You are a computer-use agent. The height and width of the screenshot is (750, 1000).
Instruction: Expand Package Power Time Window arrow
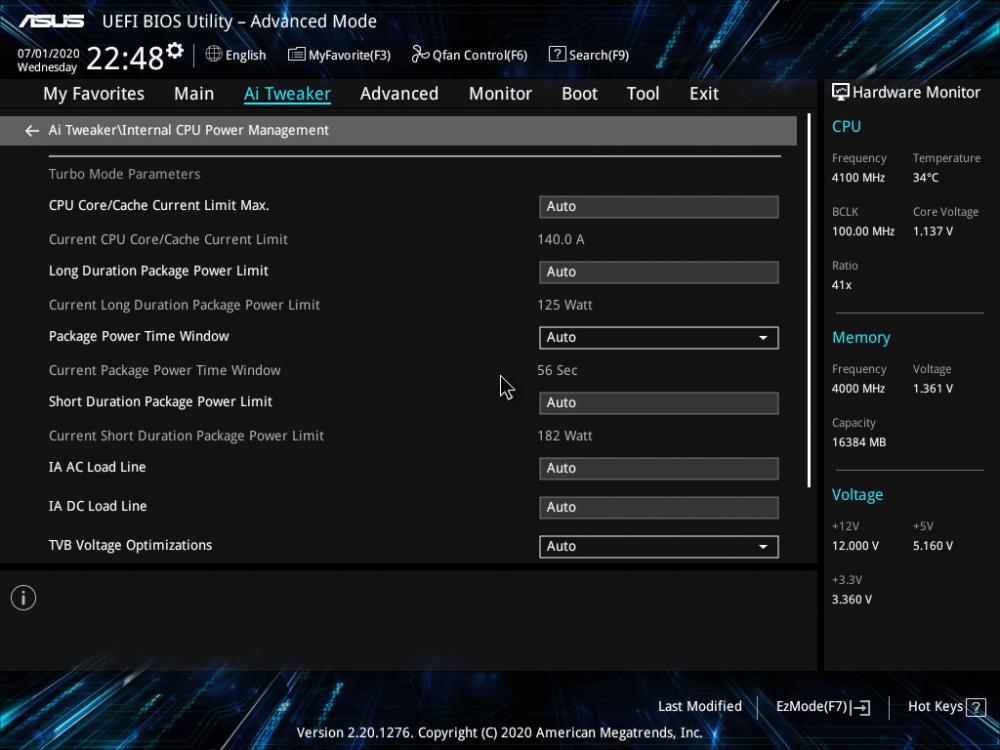click(x=763, y=337)
